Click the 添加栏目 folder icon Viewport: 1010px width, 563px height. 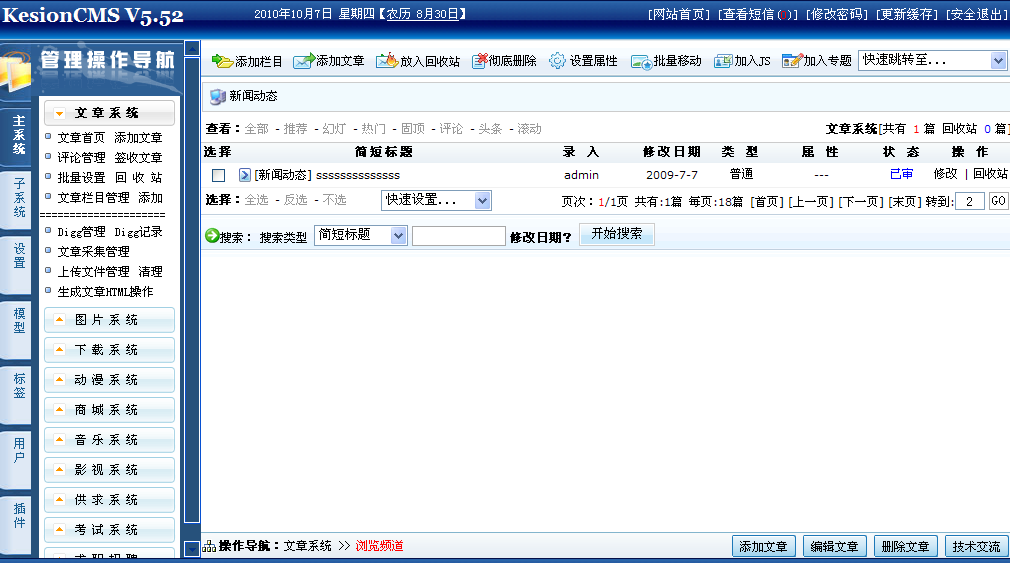click(222, 61)
